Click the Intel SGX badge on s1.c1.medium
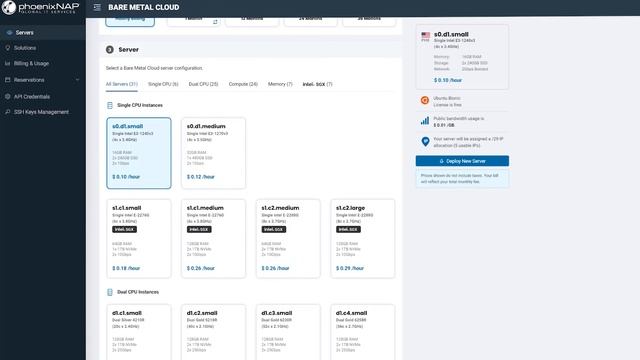 coord(199,229)
